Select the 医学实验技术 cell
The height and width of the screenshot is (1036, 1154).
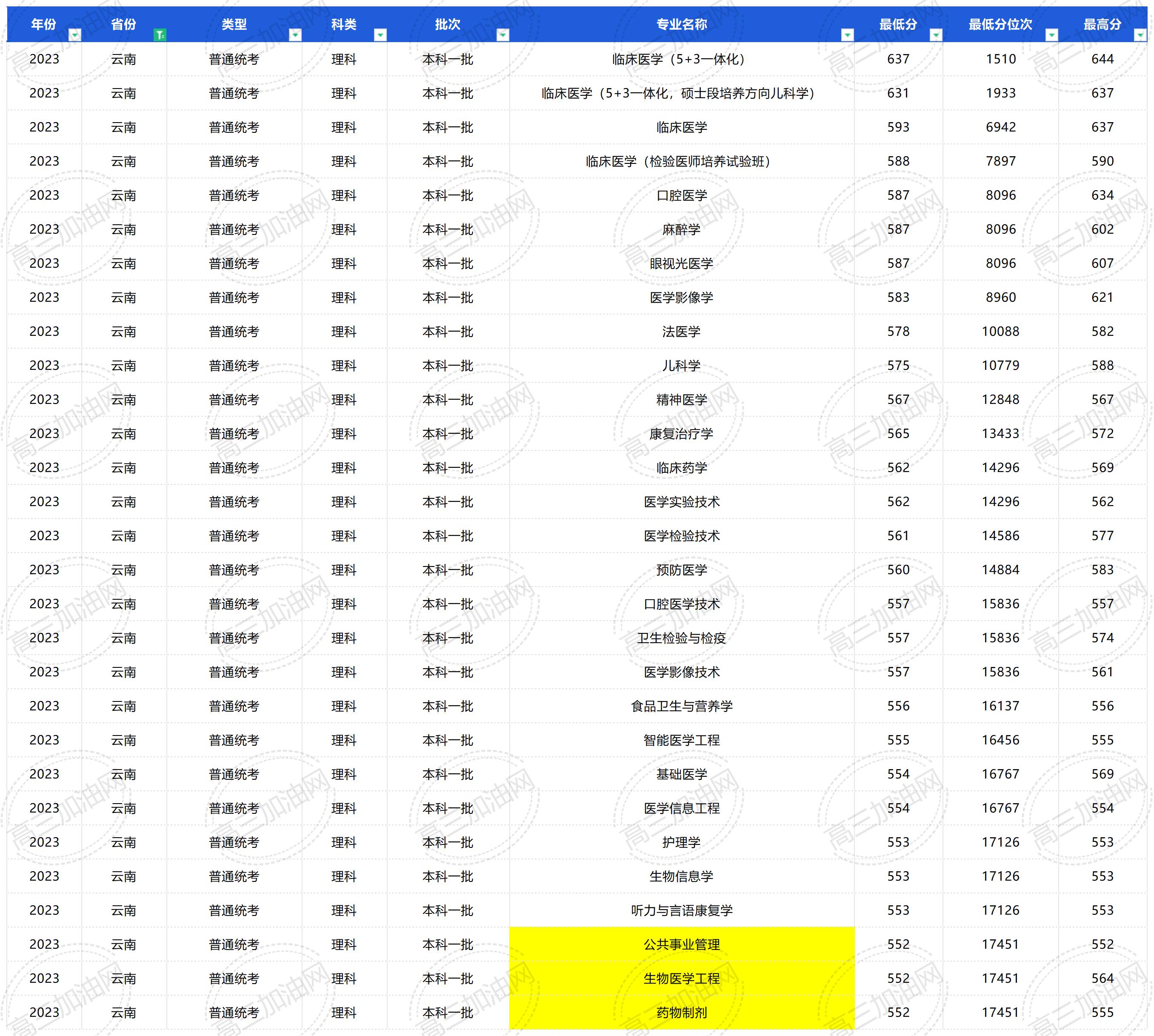coord(682,501)
